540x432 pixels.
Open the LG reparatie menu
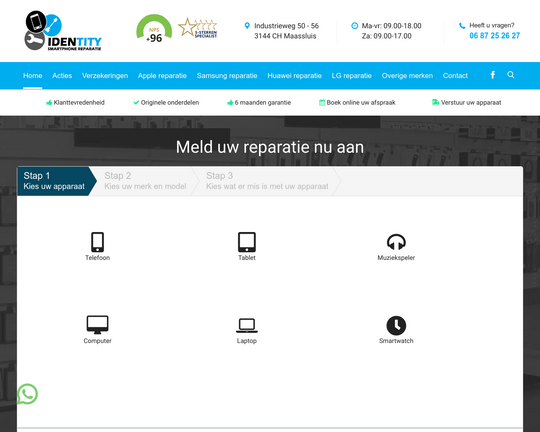[x=352, y=75]
